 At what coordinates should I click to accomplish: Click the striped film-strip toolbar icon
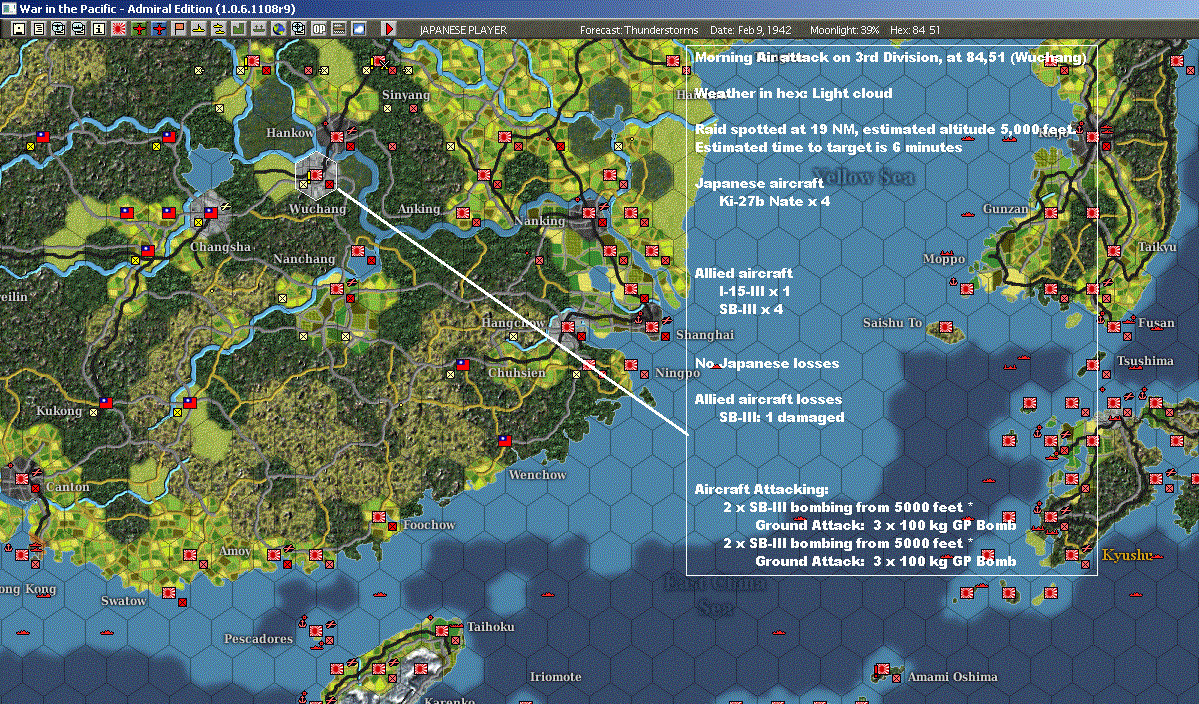pyautogui.click(x=338, y=29)
